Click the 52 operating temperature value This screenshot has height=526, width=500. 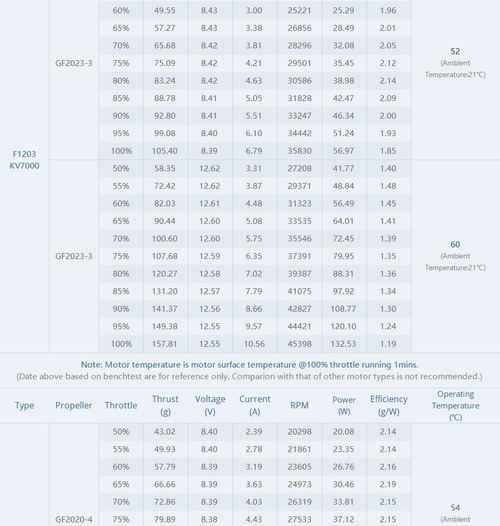pyautogui.click(x=455, y=51)
